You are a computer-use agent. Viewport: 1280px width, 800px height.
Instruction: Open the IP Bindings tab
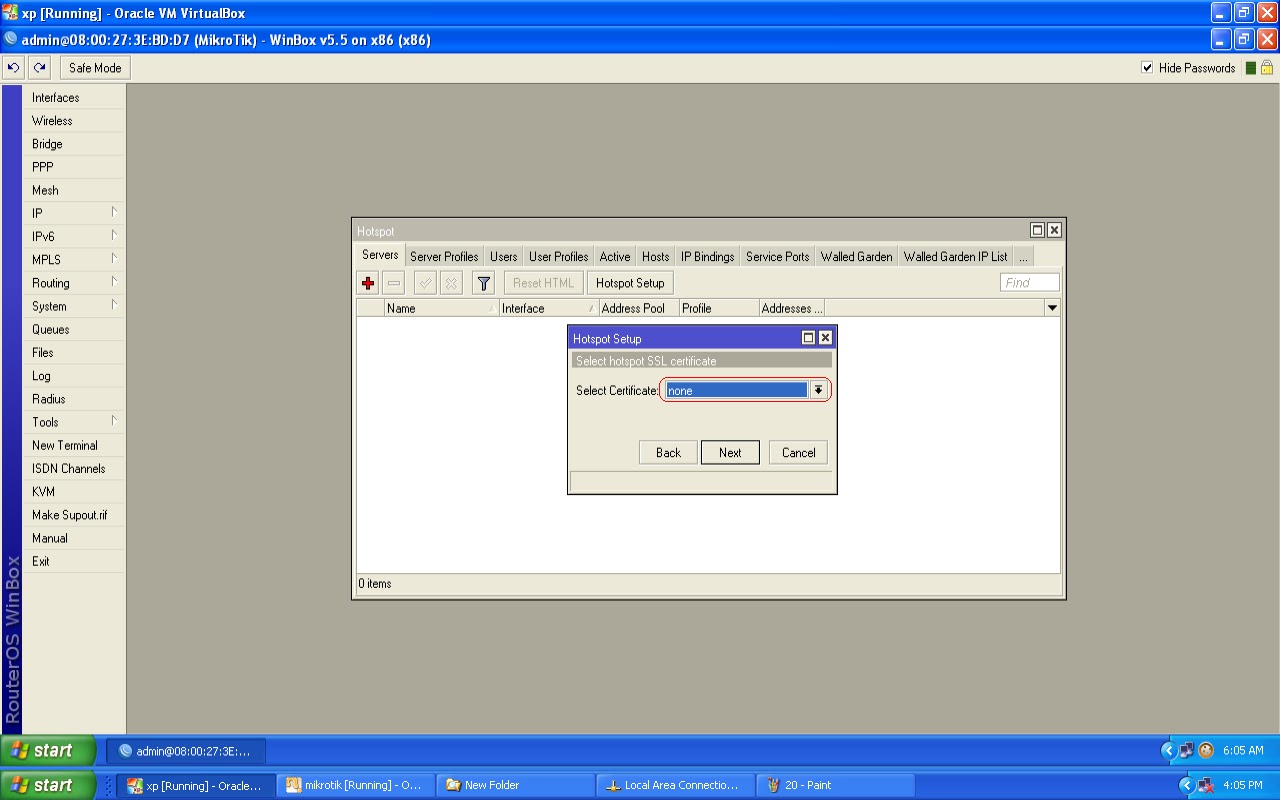(708, 256)
